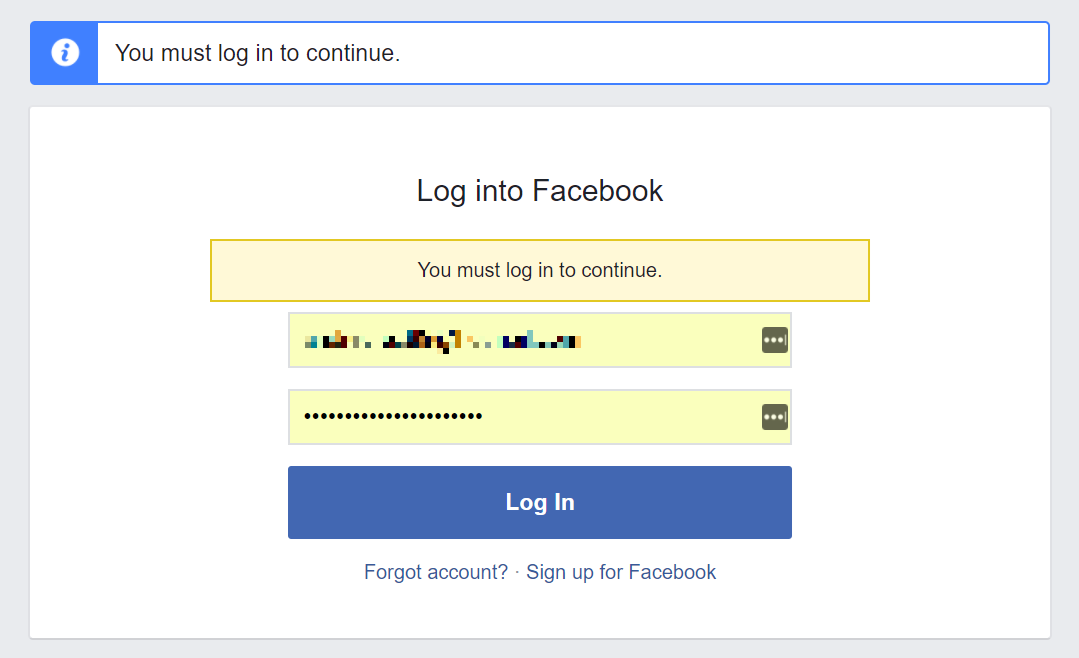1079x658 pixels.
Task: Click the 'Log into Facebook' heading
Action: tap(539, 191)
